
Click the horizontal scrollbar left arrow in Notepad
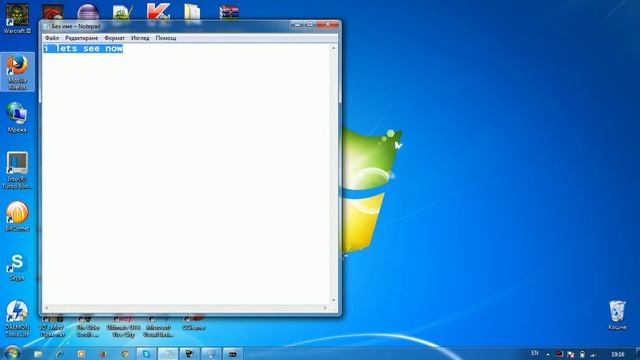[47, 308]
